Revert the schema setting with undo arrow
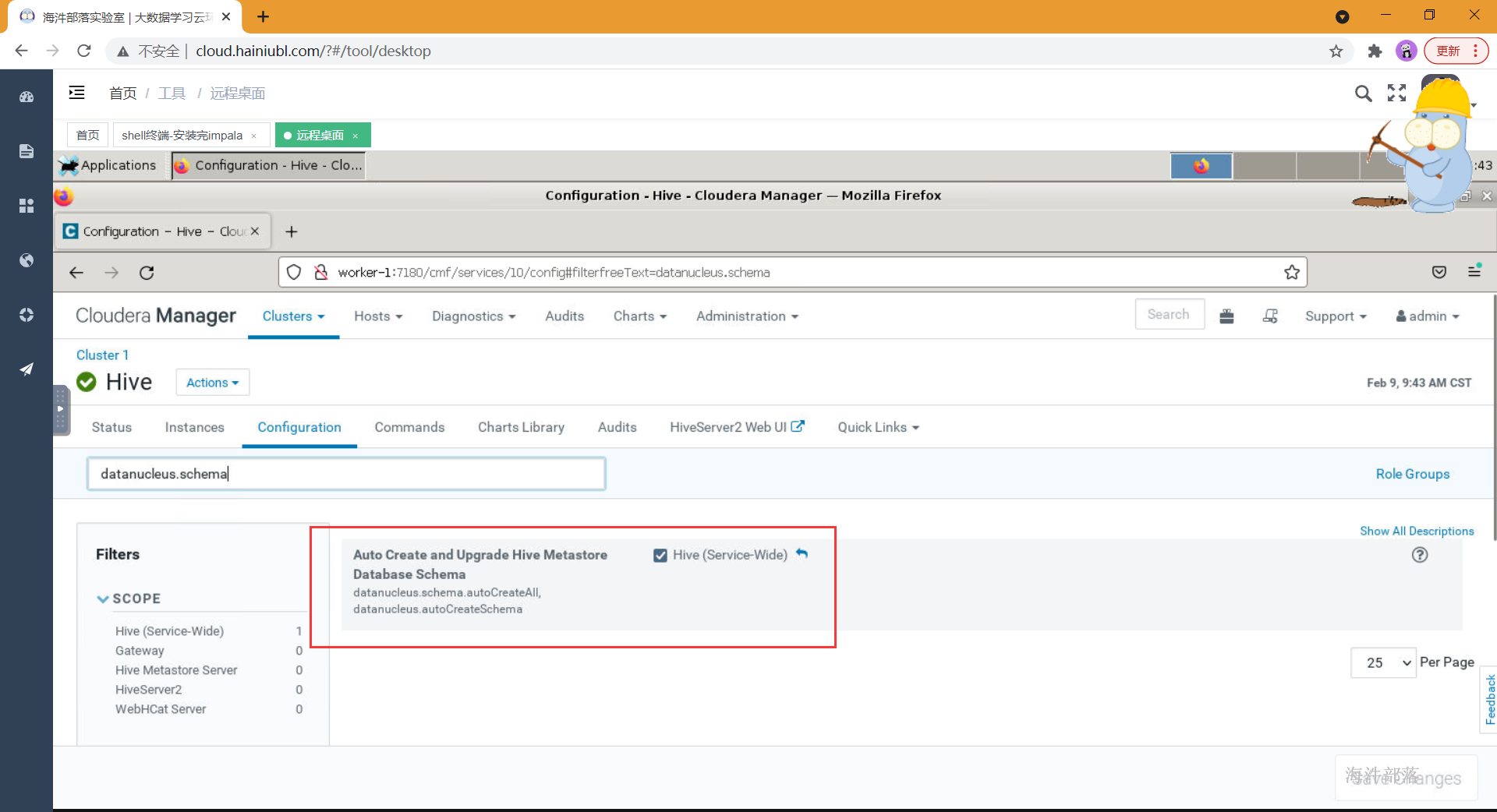1497x812 pixels. pyautogui.click(x=802, y=554)
